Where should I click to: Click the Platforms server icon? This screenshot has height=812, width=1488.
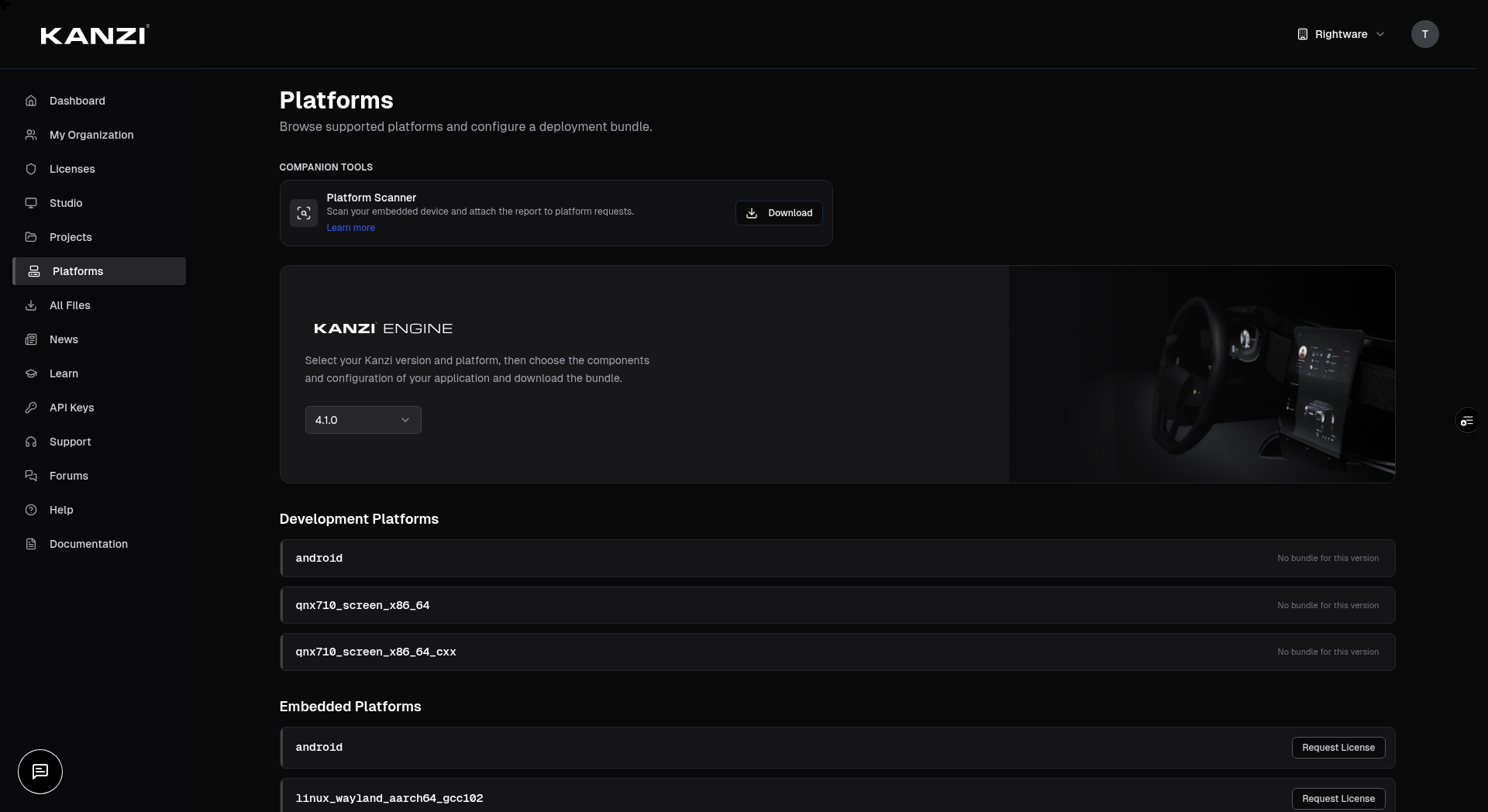[x=34, y=271]
